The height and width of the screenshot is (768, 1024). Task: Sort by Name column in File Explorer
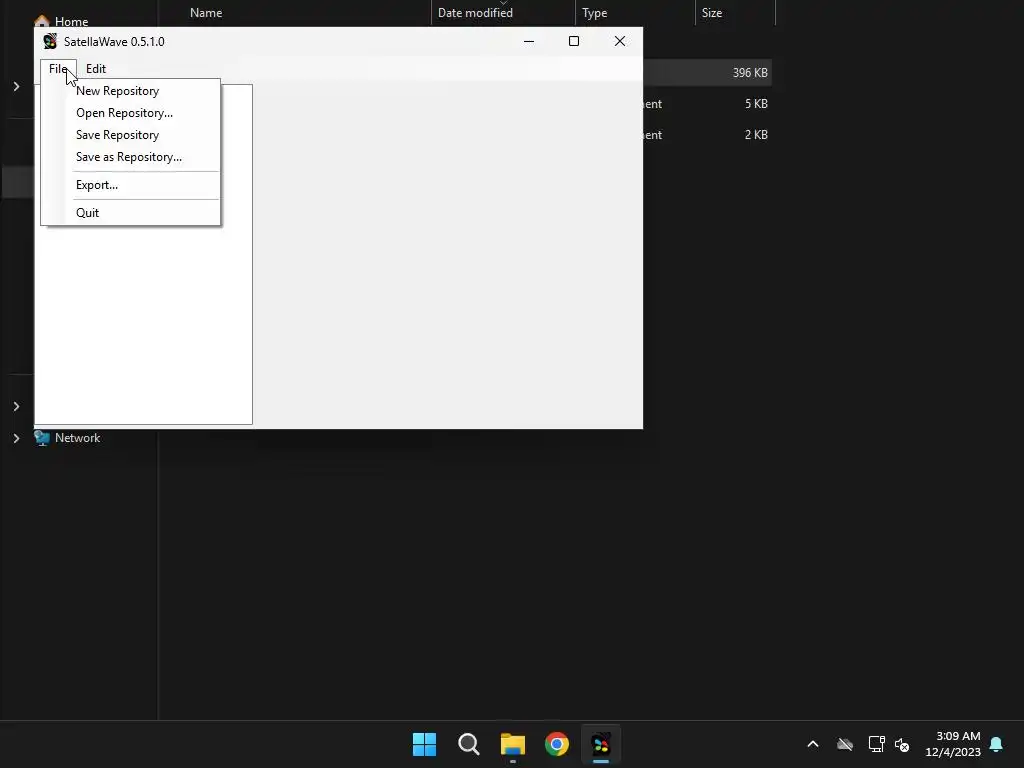click(206, 12)
